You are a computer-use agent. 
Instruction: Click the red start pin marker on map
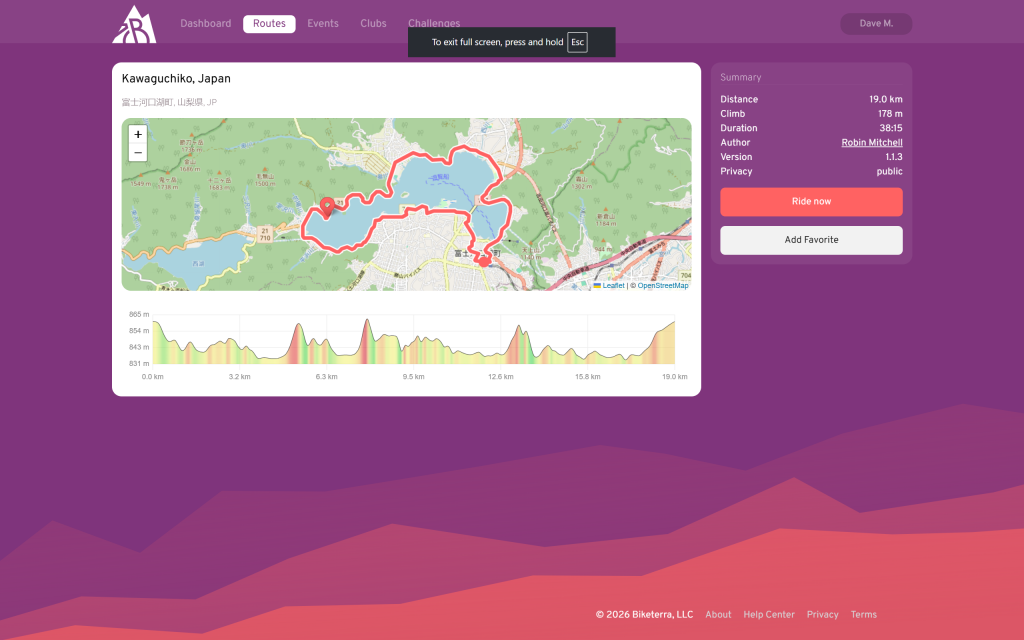point(326,206)
